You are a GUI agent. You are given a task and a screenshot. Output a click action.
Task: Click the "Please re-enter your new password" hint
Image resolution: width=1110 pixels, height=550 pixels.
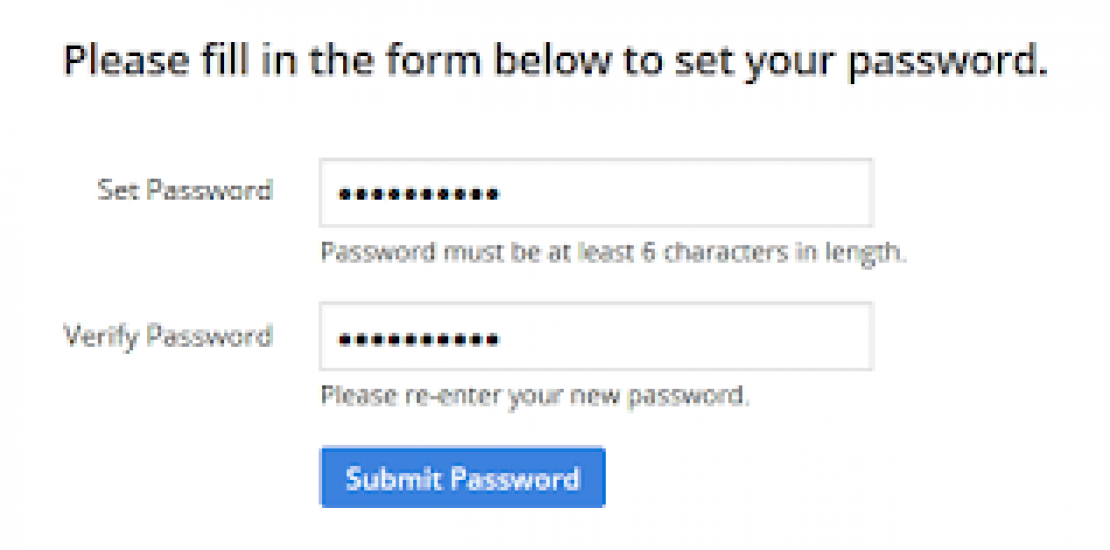click(x=534, y=396)
